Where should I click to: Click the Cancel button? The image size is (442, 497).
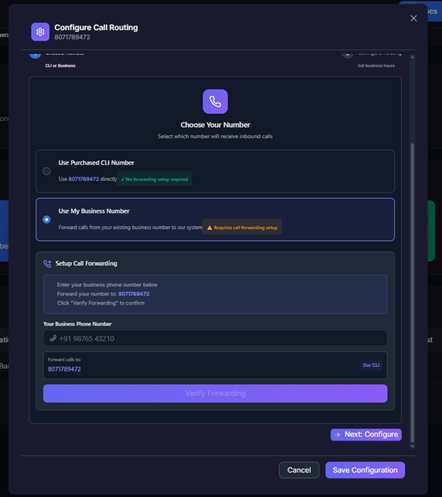point(299,470)
